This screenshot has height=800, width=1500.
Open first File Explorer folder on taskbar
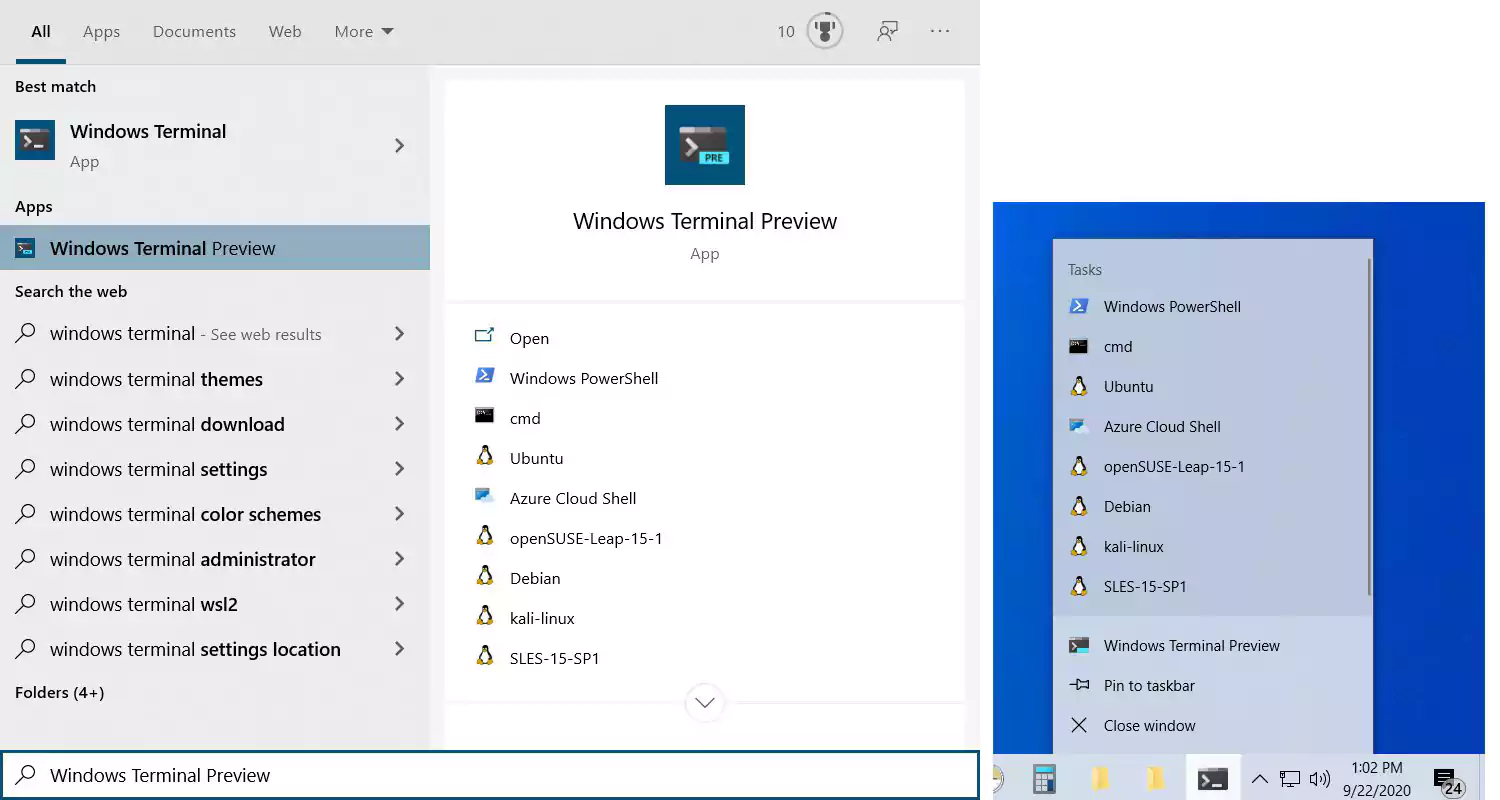[1101, 778]
